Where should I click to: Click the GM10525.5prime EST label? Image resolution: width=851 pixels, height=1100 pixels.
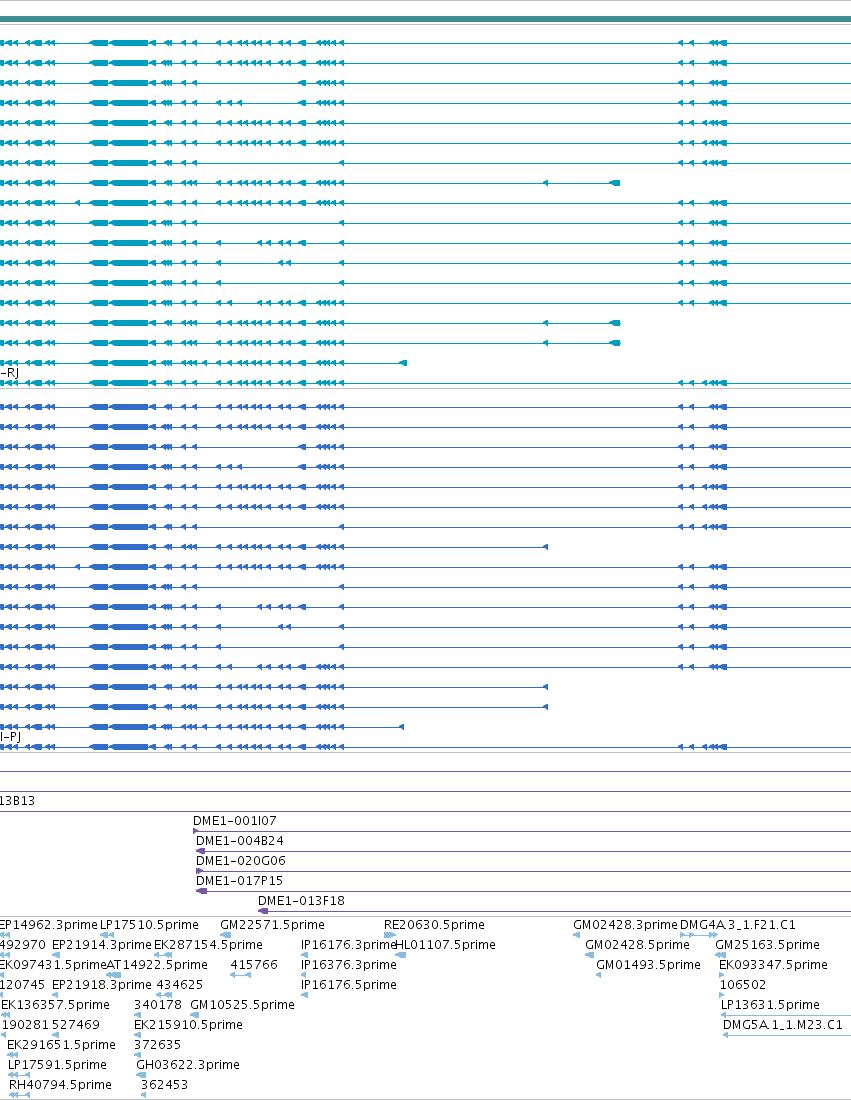point(242,1005)
